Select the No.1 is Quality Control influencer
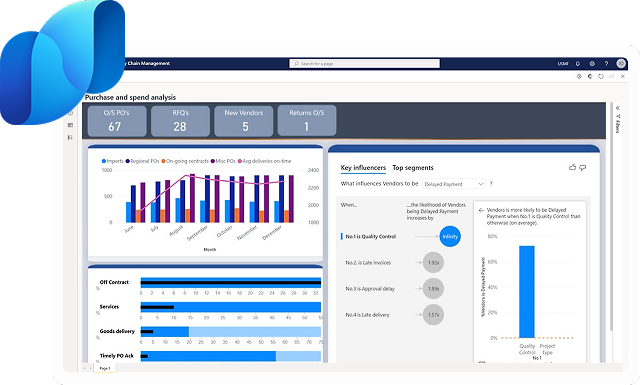The width and height of the screenshot is (640, 385). [x=371, y=236]
